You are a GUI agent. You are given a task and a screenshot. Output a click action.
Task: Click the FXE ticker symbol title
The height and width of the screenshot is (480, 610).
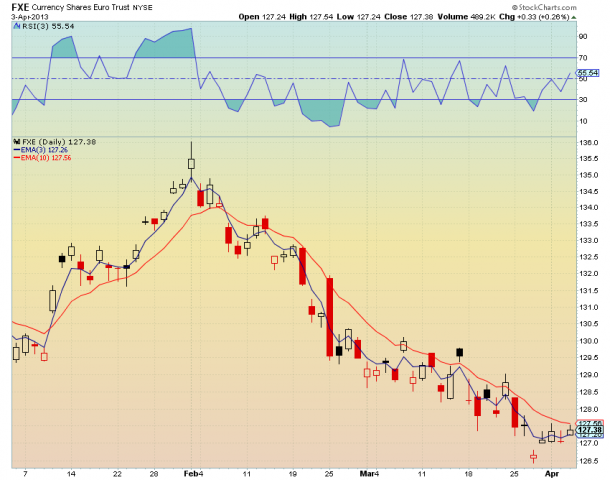coord(20,7)
